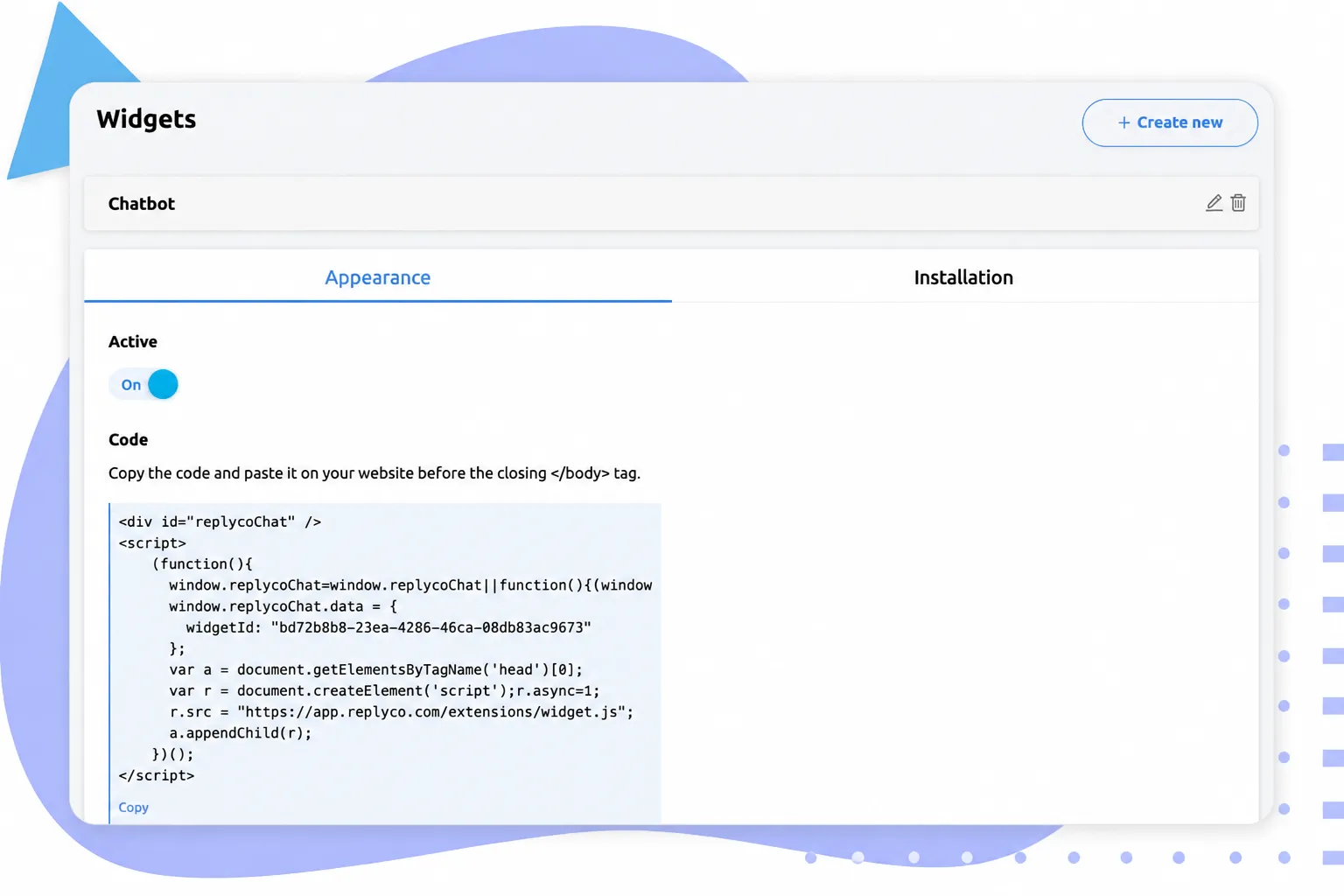Click the 'Copy the code and paste' instruction text

[x=374, y=473]
